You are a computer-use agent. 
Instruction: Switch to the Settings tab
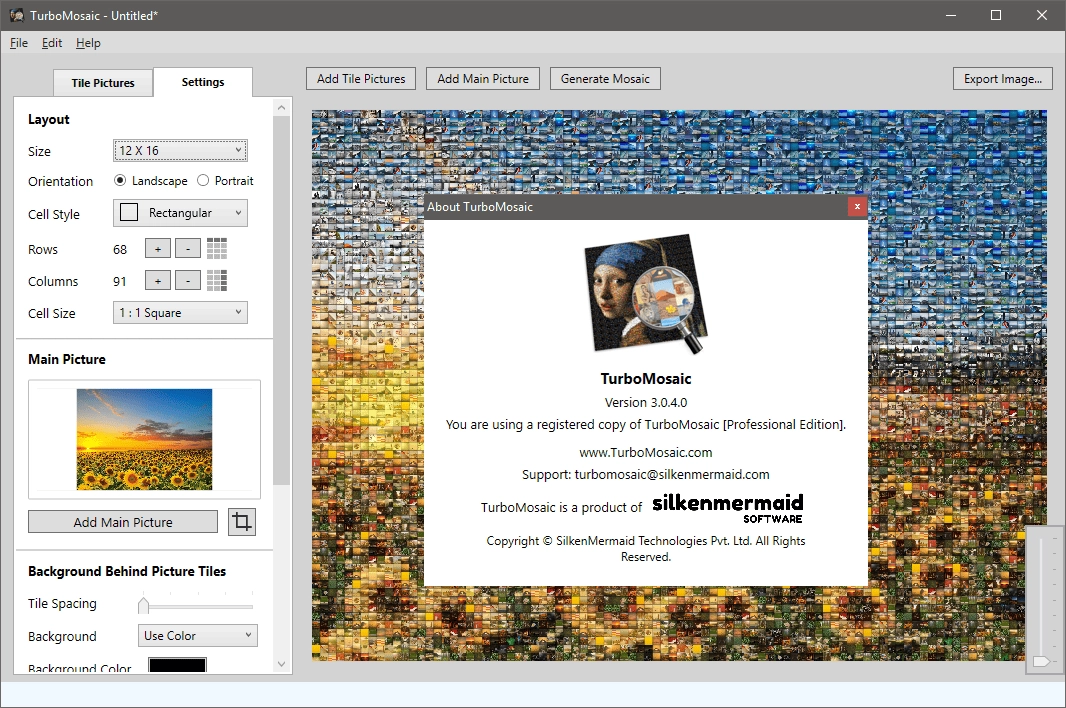tap(203, 82)
